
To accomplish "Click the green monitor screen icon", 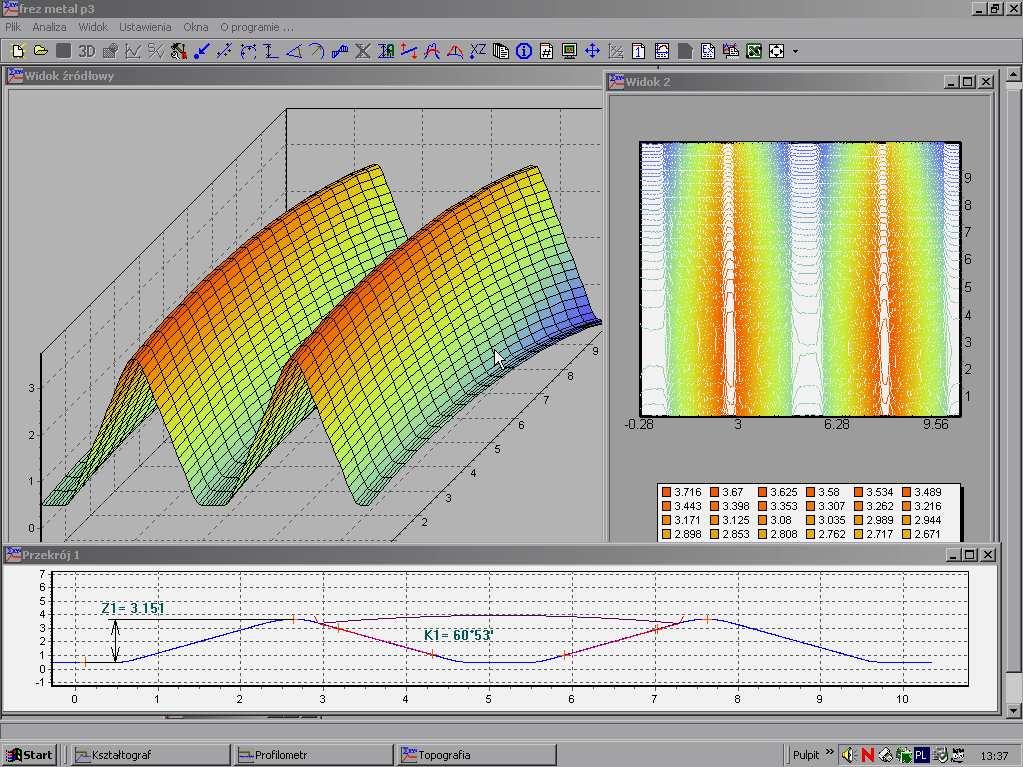I will click(570, 51).
